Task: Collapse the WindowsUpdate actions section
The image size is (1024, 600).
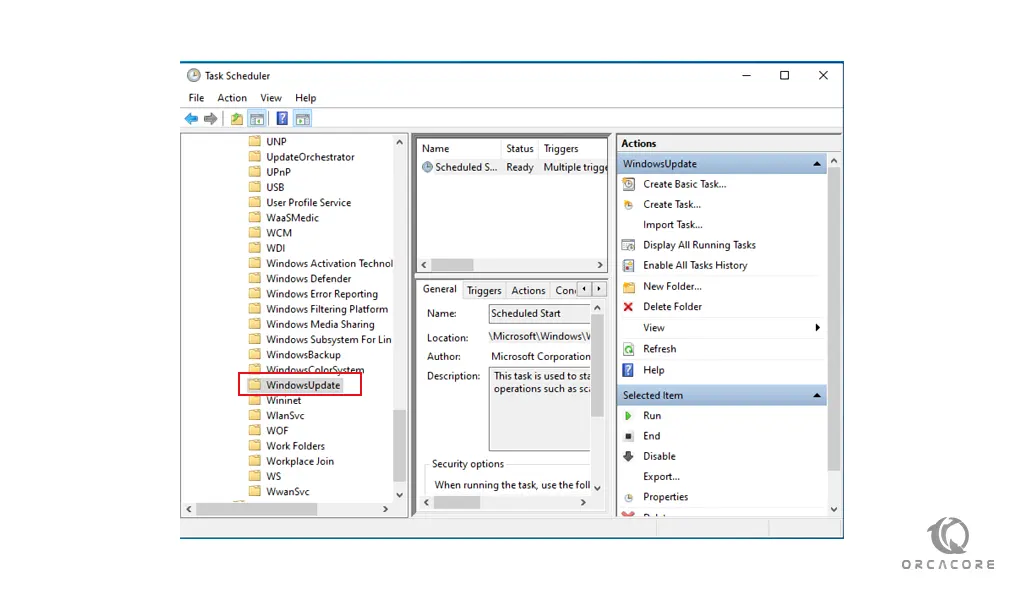Action: (817, 164)
